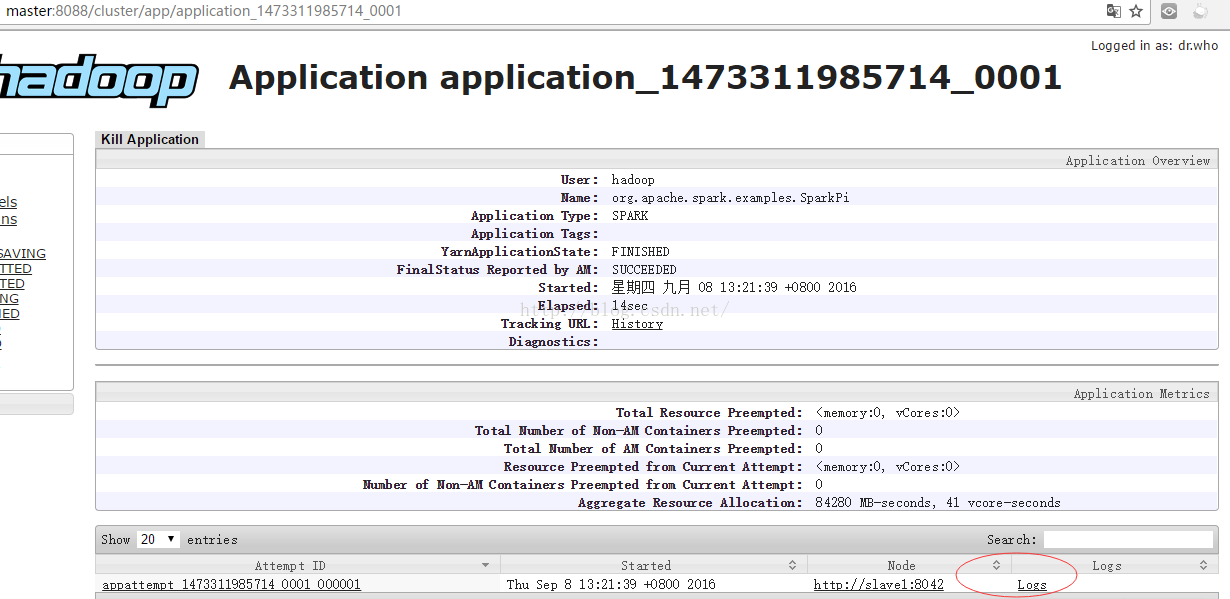
Task: Sort table by Node column arrows
Action: pyautogui.click(x=997, y=566)
